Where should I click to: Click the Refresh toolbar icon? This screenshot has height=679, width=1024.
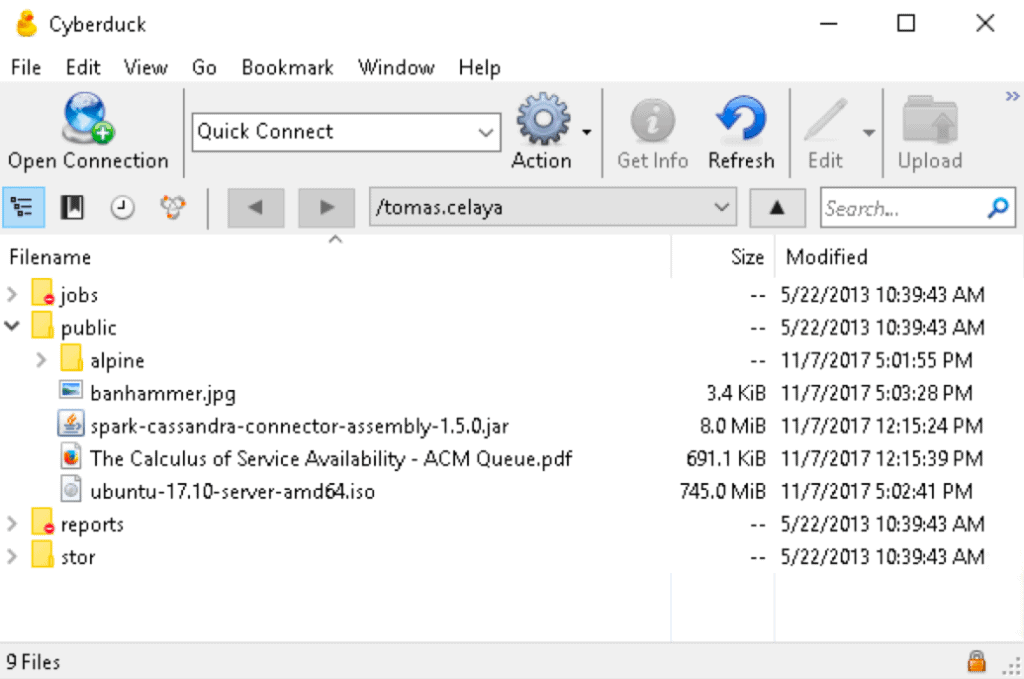click(x=741, y=119)
